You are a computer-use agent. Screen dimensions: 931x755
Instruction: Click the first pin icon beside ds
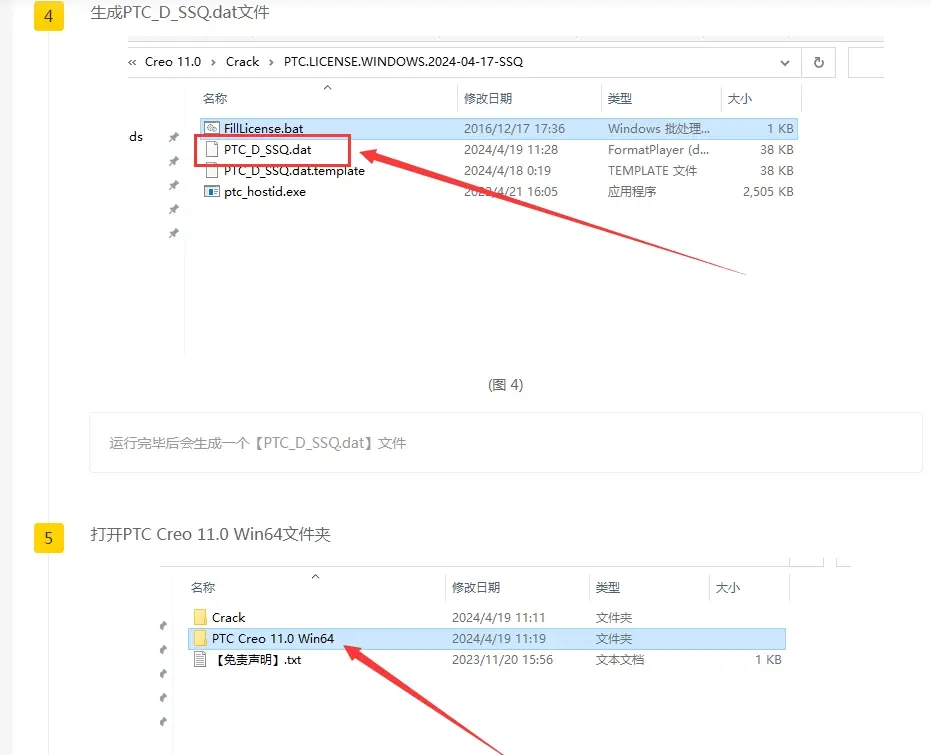(x=173, y=137)
